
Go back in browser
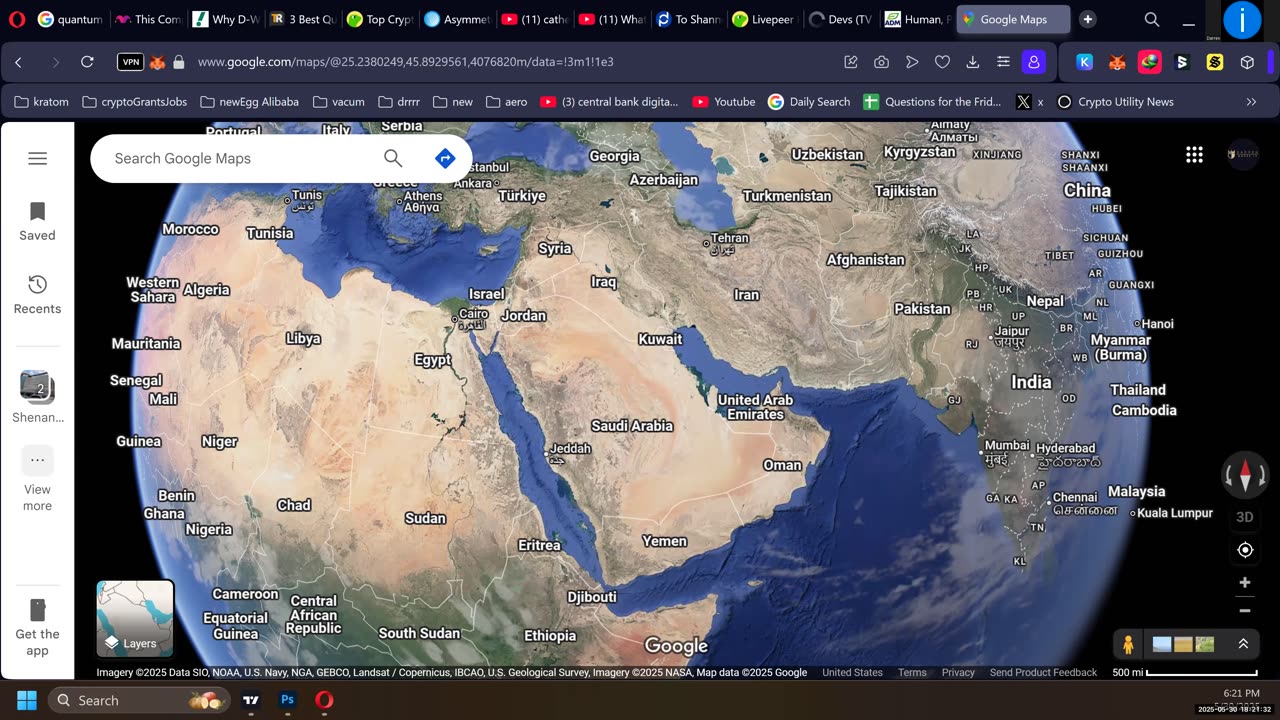coord(18,62)
